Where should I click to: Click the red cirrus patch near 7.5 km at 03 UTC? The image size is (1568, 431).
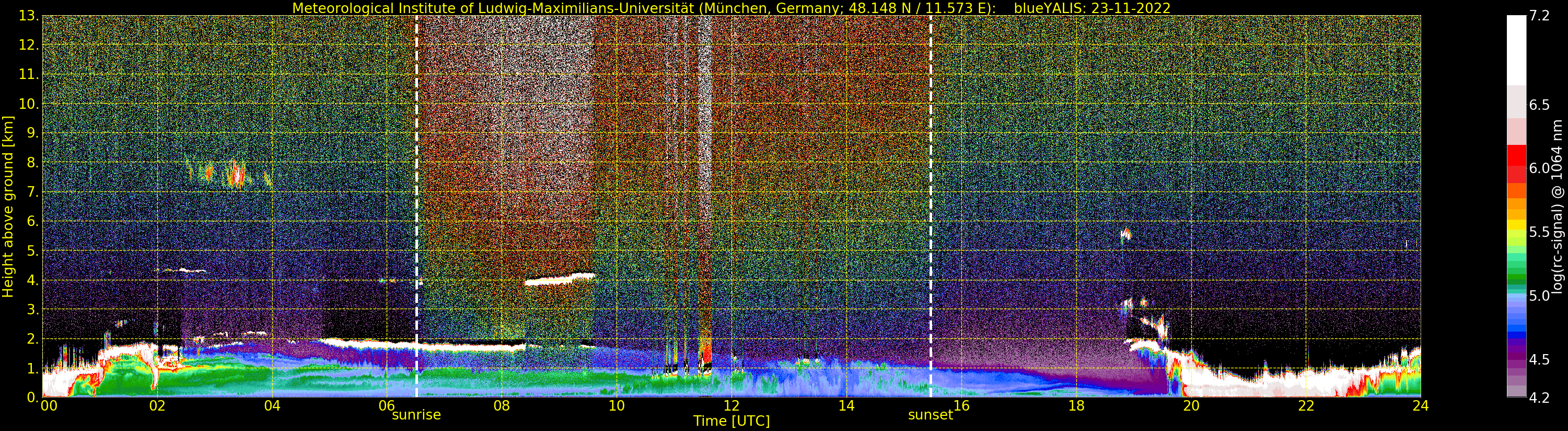235,175
